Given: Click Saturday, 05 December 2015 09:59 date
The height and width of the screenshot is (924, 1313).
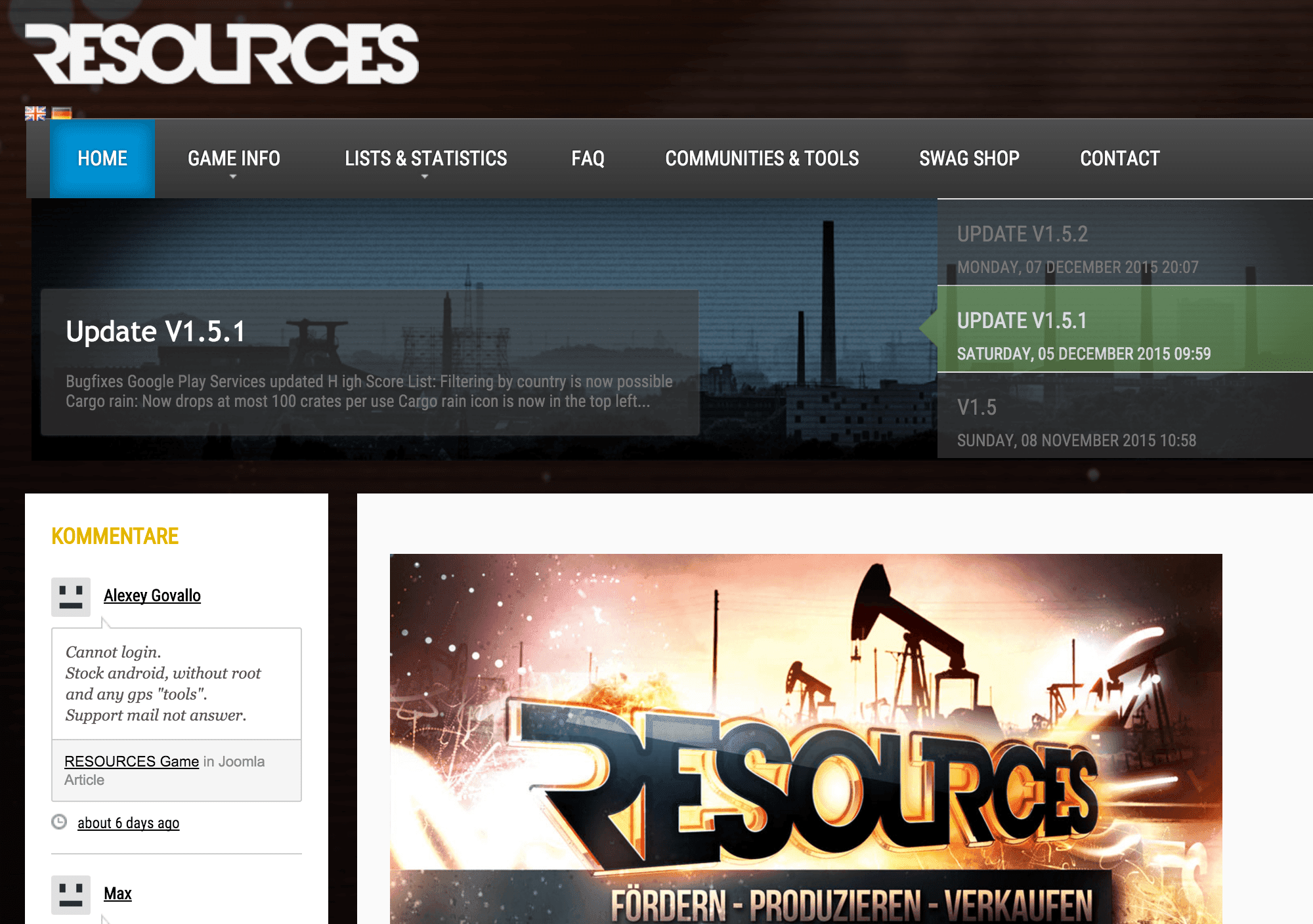Looking at the screenshot, I should click(1084, 354).
